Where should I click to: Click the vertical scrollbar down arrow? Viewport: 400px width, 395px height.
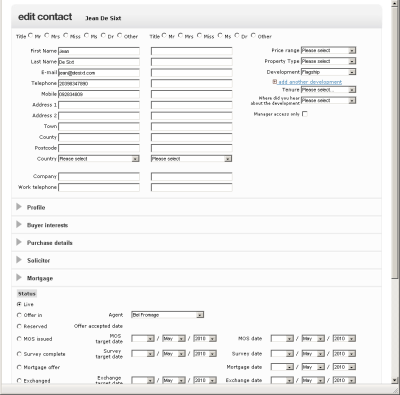click(394, 380)
